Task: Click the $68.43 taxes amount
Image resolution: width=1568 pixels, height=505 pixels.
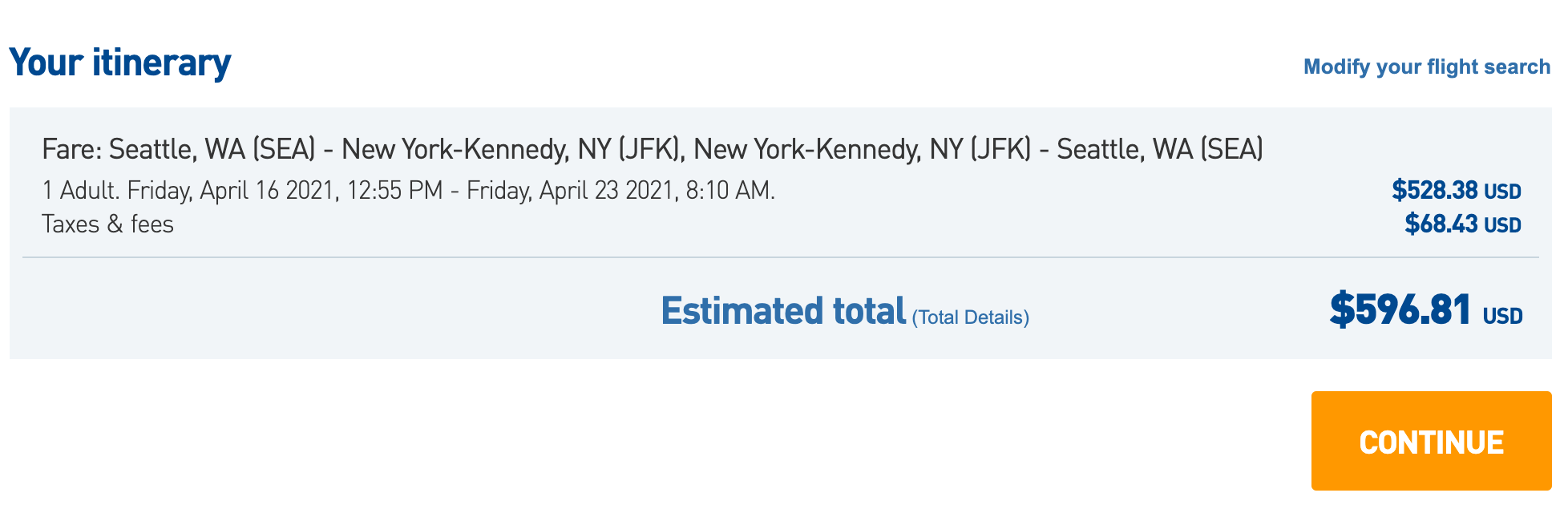Action: (1441, 224)
